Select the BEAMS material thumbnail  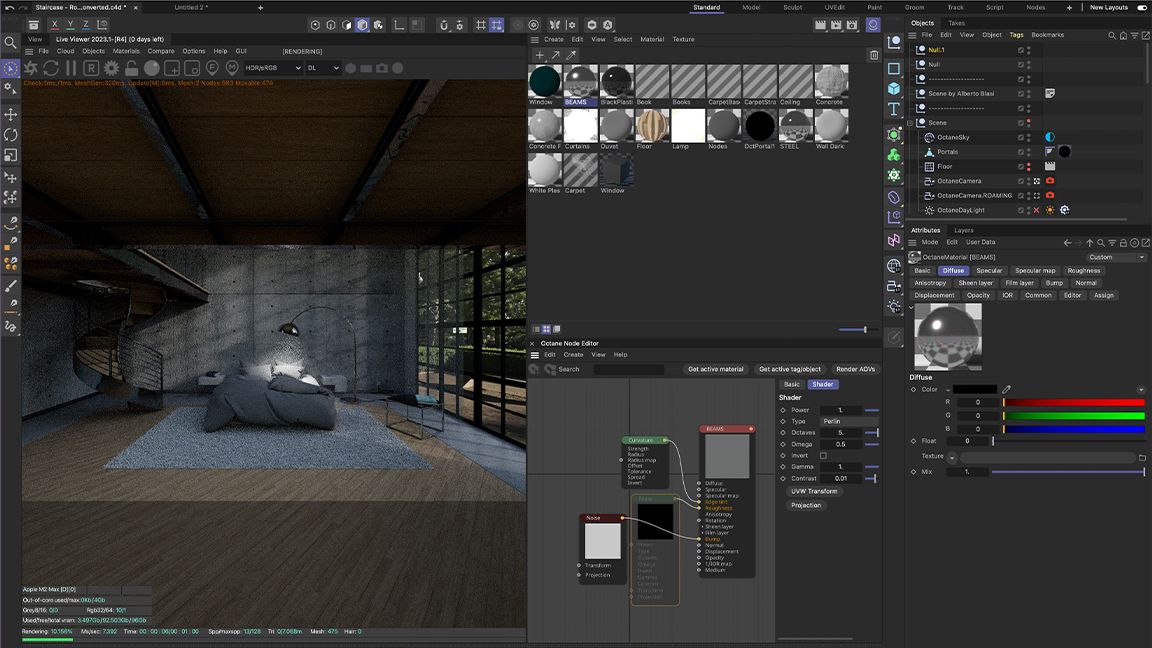pyautogui.click(x=579, y=82)
